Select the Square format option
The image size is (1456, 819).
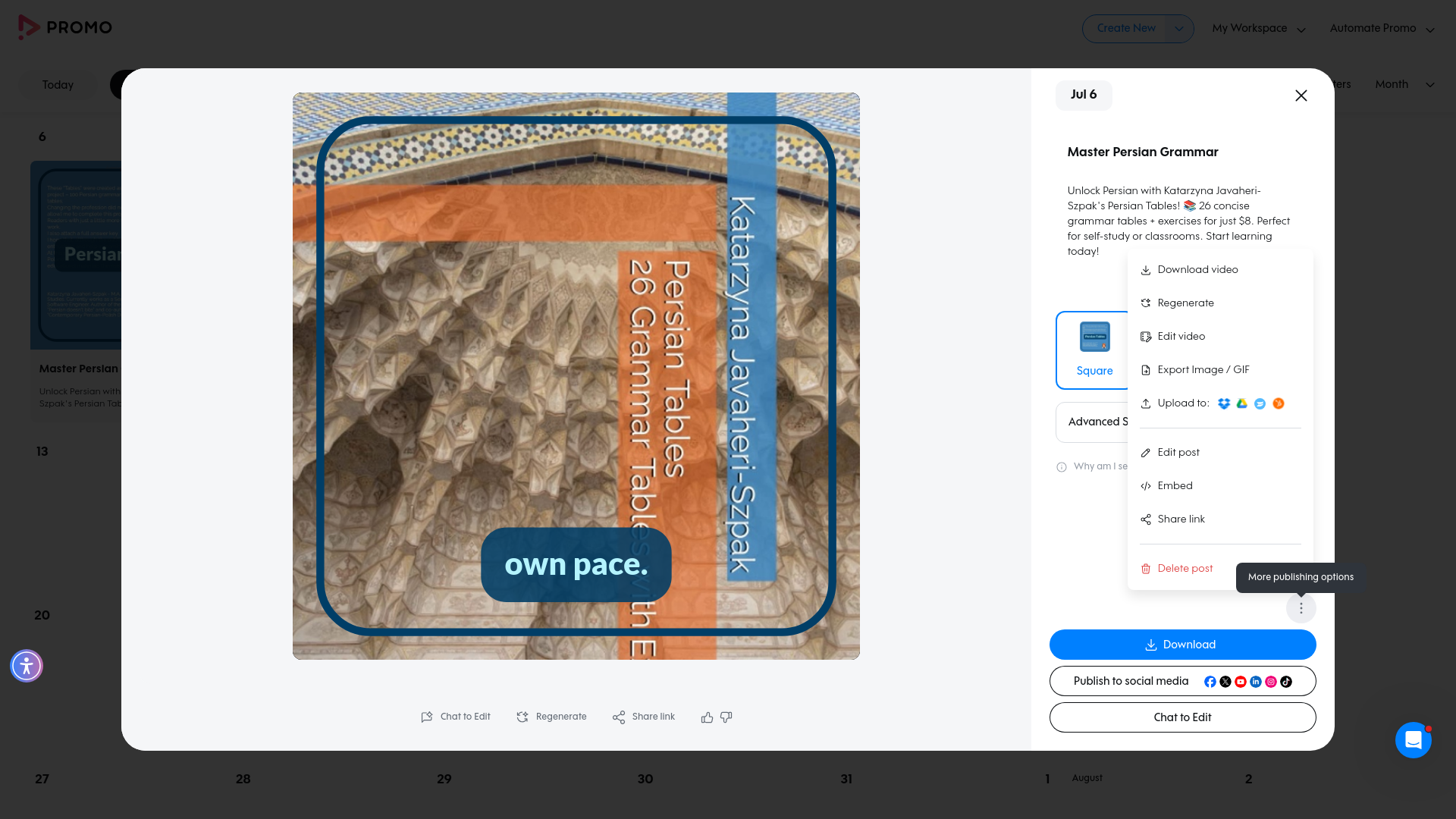(1094, 350)
